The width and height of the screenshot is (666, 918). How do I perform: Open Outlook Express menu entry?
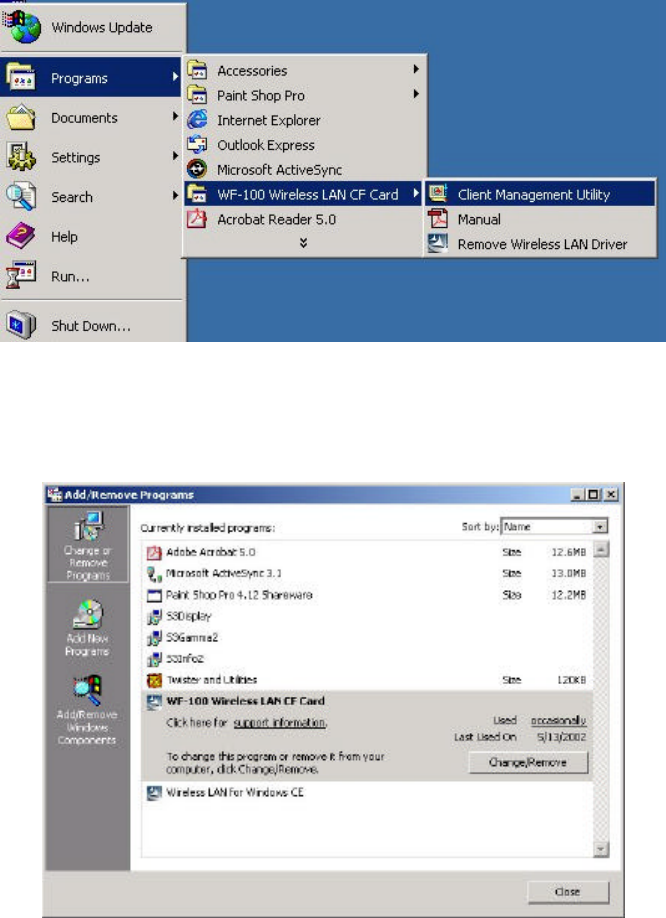click(304, 145)
